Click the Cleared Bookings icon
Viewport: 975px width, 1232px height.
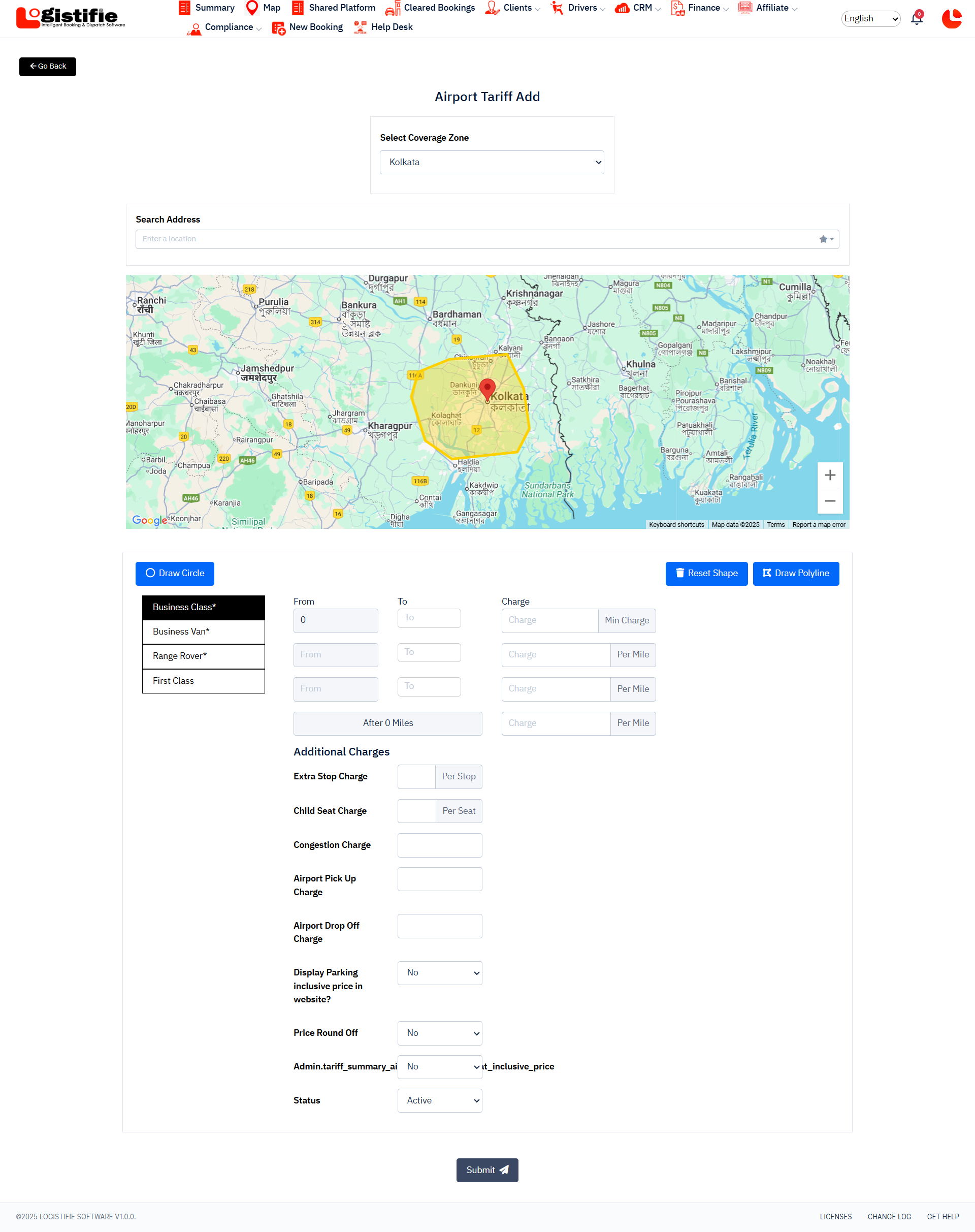point(393,8)
